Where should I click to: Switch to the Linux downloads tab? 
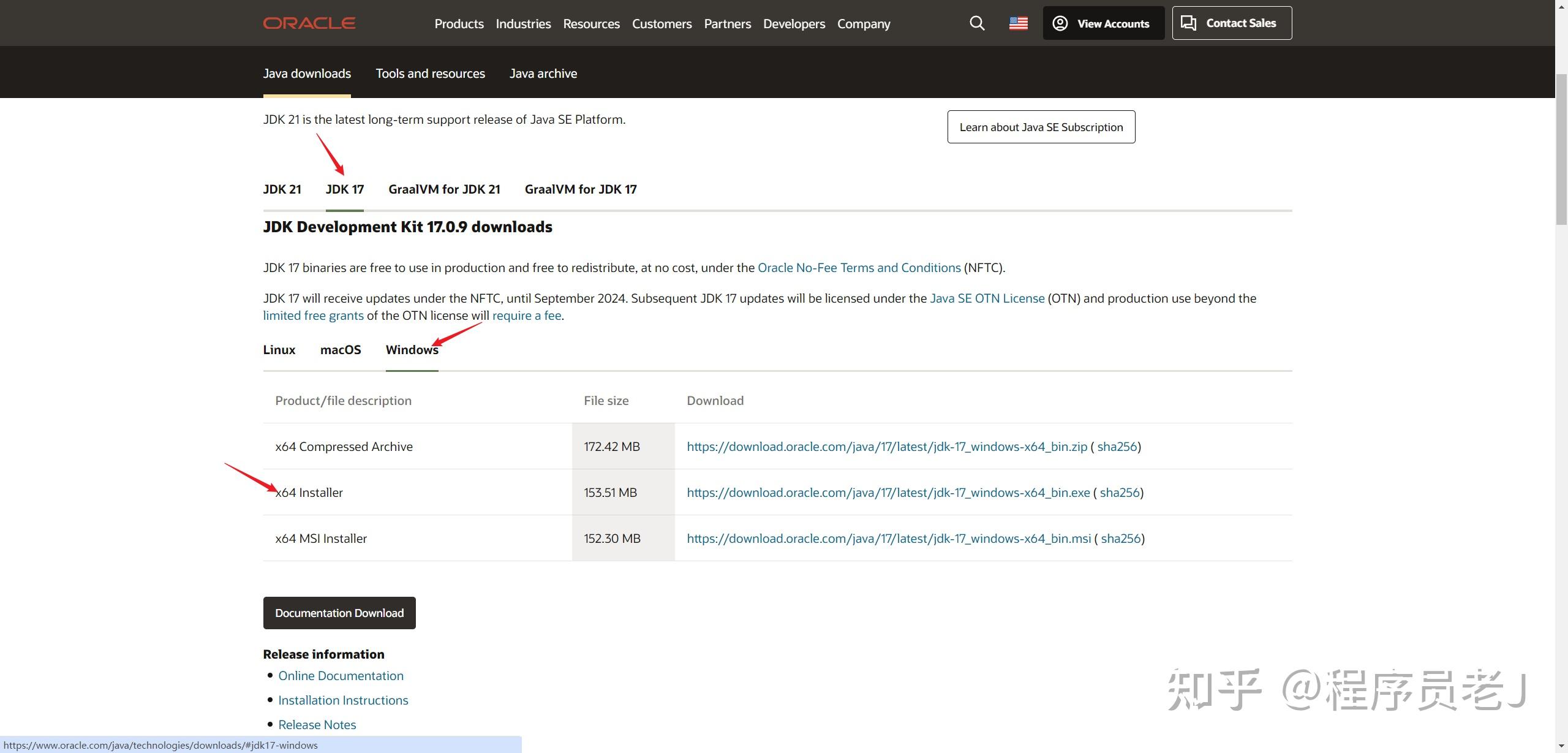pyautogui.click(x=279, y=350)
